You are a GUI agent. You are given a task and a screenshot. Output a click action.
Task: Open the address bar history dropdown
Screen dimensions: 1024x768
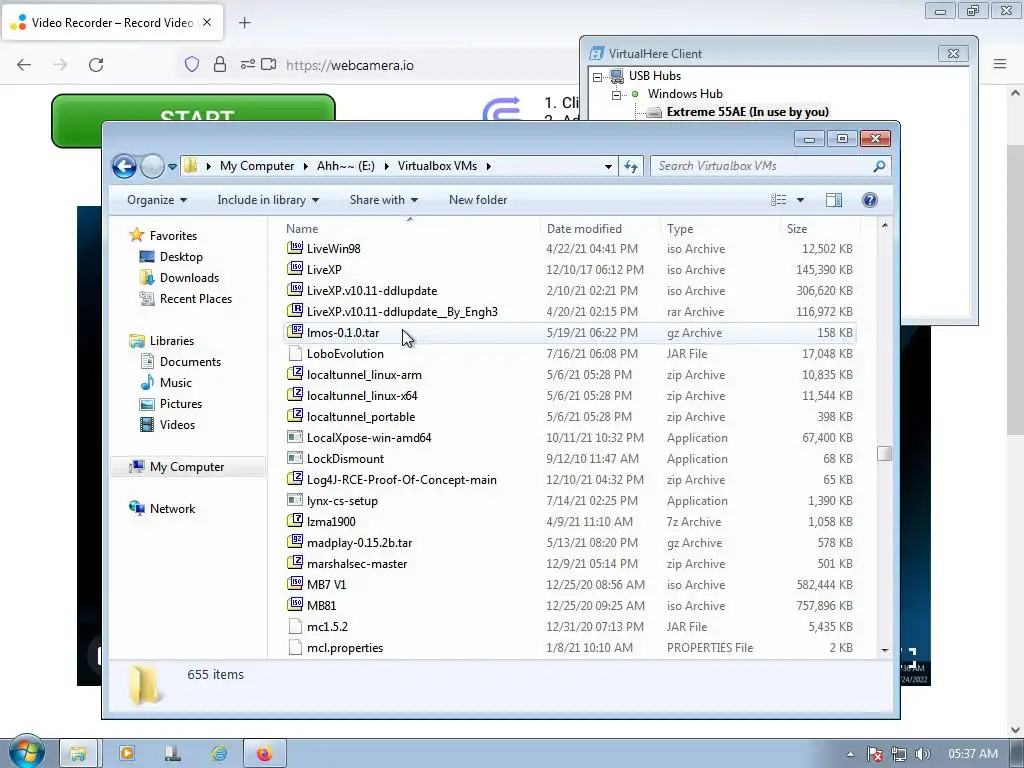[608, 167]
